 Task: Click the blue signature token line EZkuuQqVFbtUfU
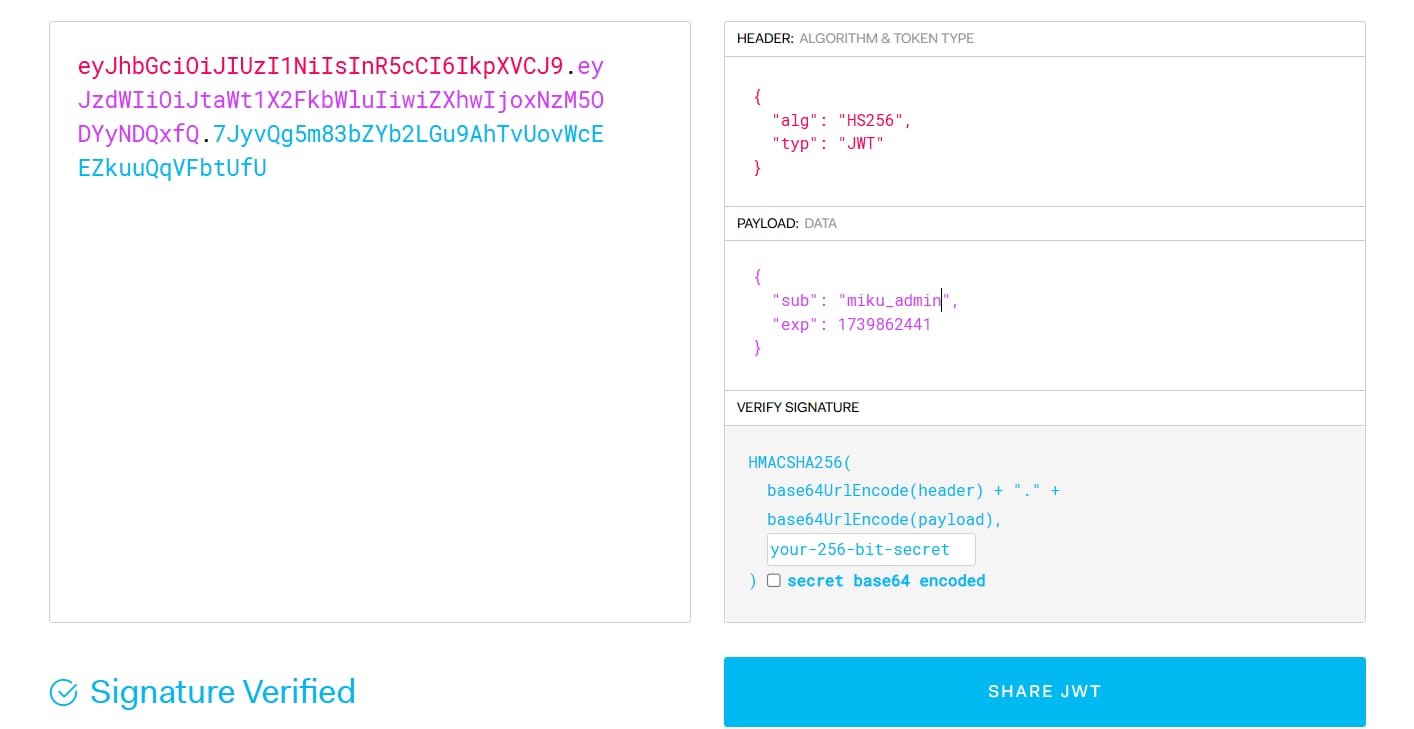click(172, 167)
